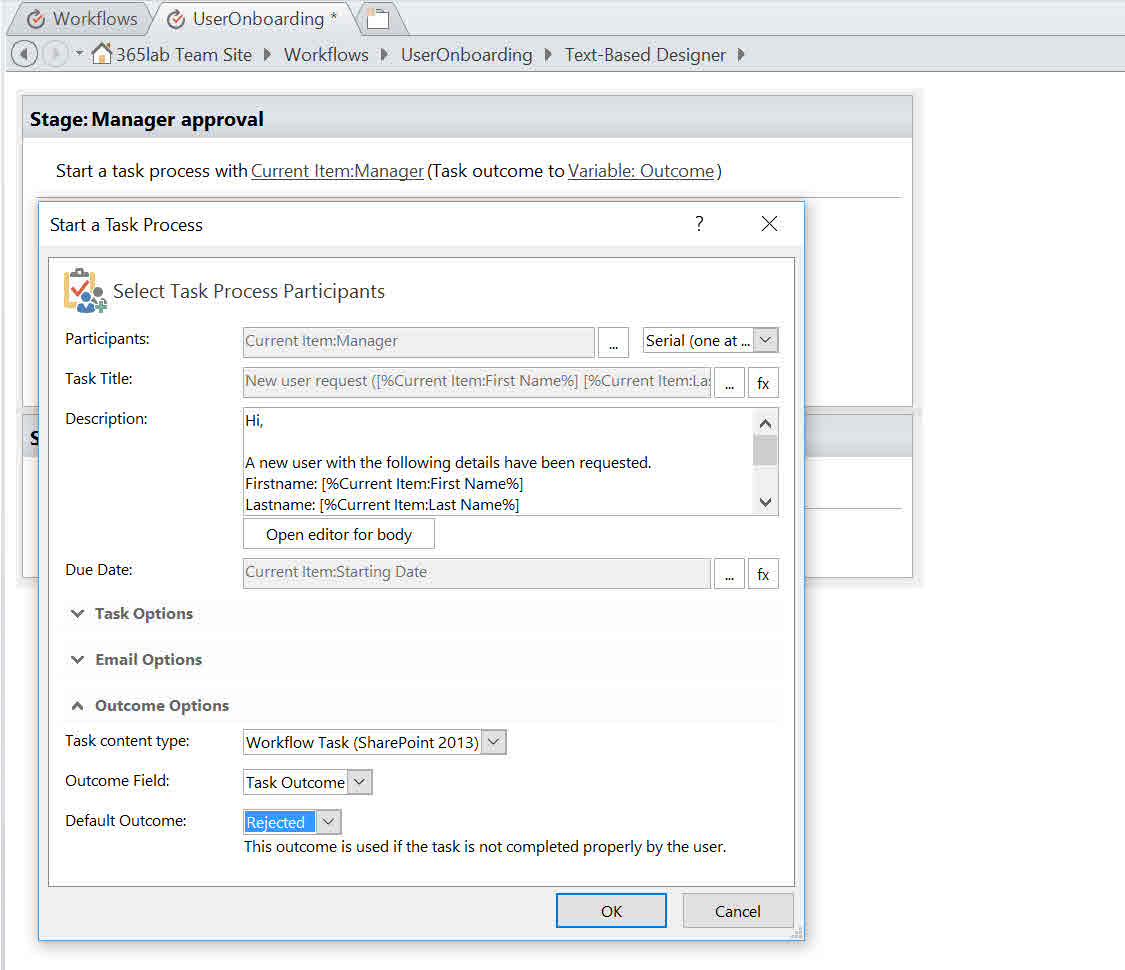Viewport: 1125px width, 970px height.
Task: Click the fx button next to Task Title
Action: (763, 383)
